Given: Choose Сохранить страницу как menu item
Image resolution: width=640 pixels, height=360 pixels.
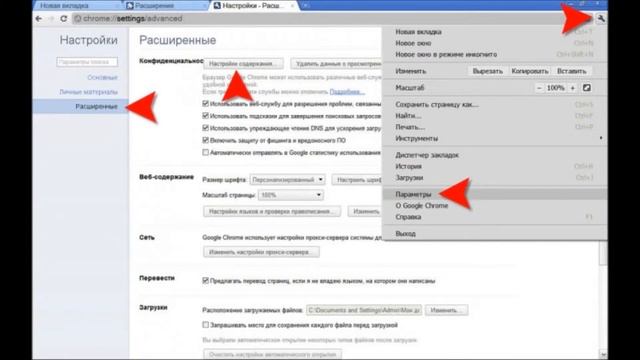Looking at the screenshot, I should pos(494,104).
